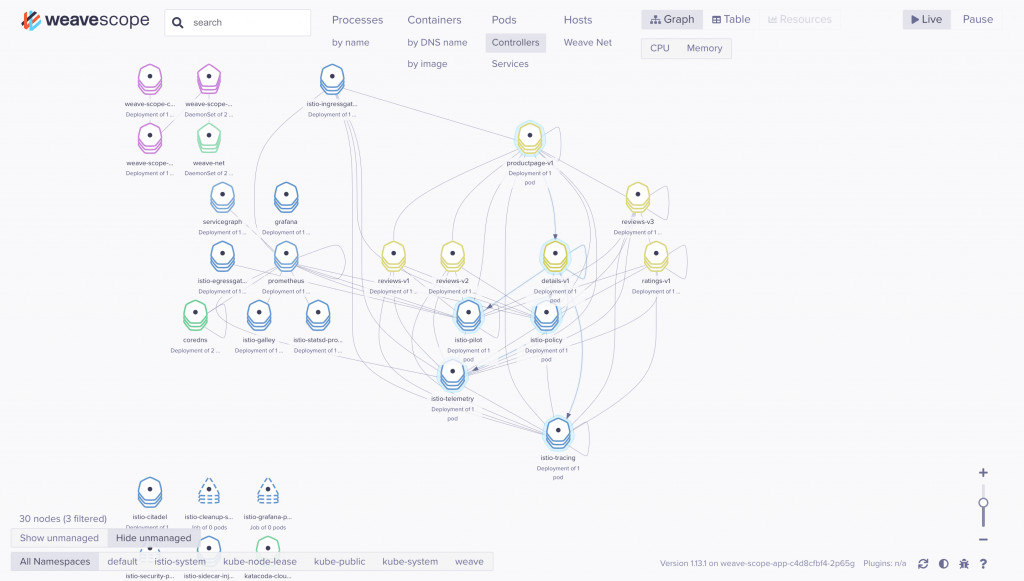Pause live updates
Screen dimensions: 1024x581
point(978,20)
